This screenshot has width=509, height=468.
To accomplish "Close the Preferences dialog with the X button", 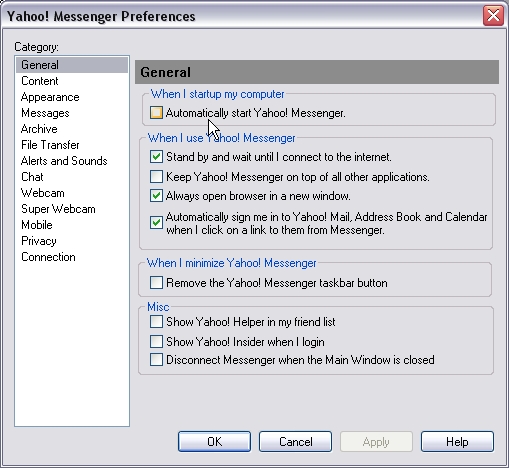I will pyautogui.click(x=493, y=16).
